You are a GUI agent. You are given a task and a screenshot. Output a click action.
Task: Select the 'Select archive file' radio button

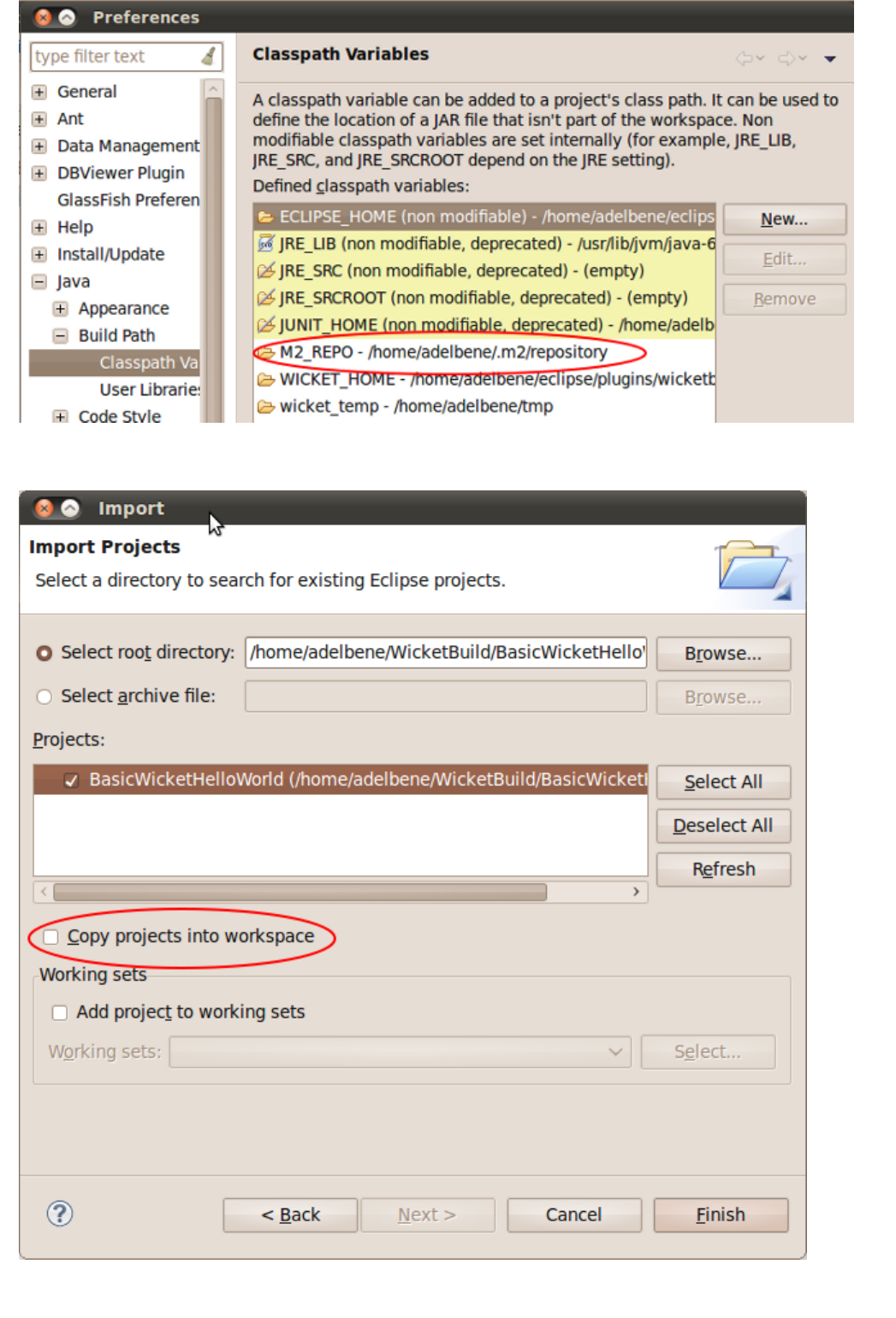45,697
